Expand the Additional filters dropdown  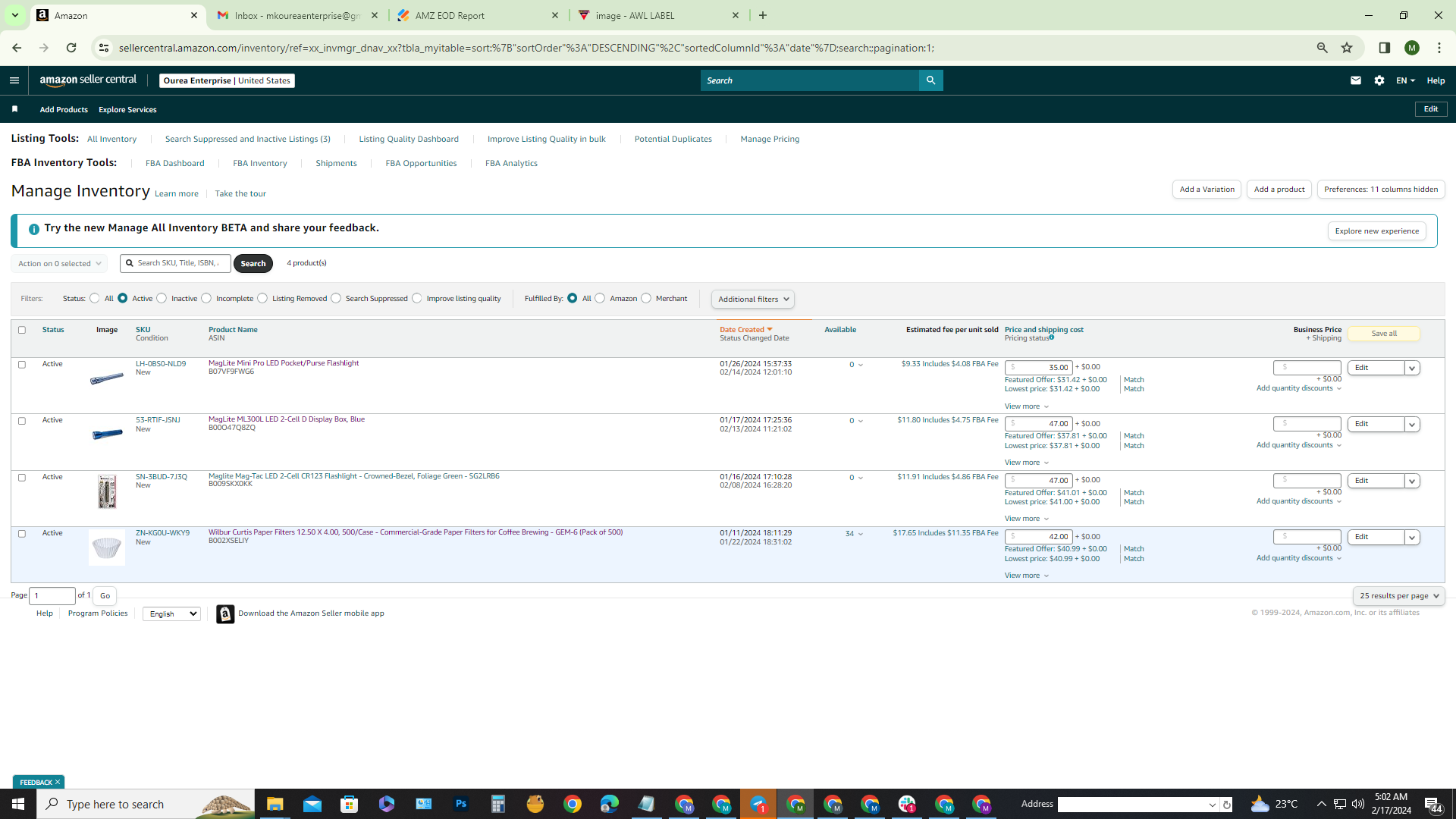pyautogui.click(x=752, y=299)
